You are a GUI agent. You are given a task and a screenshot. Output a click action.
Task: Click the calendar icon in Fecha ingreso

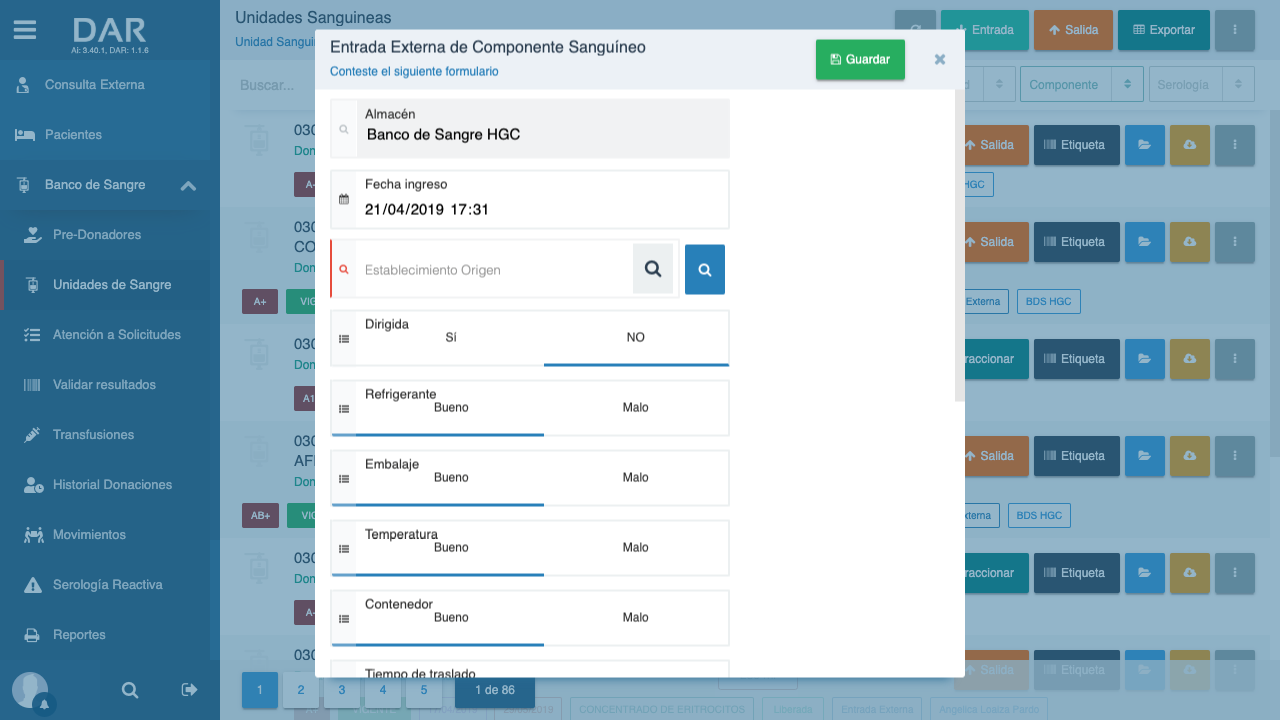[344, 199]
